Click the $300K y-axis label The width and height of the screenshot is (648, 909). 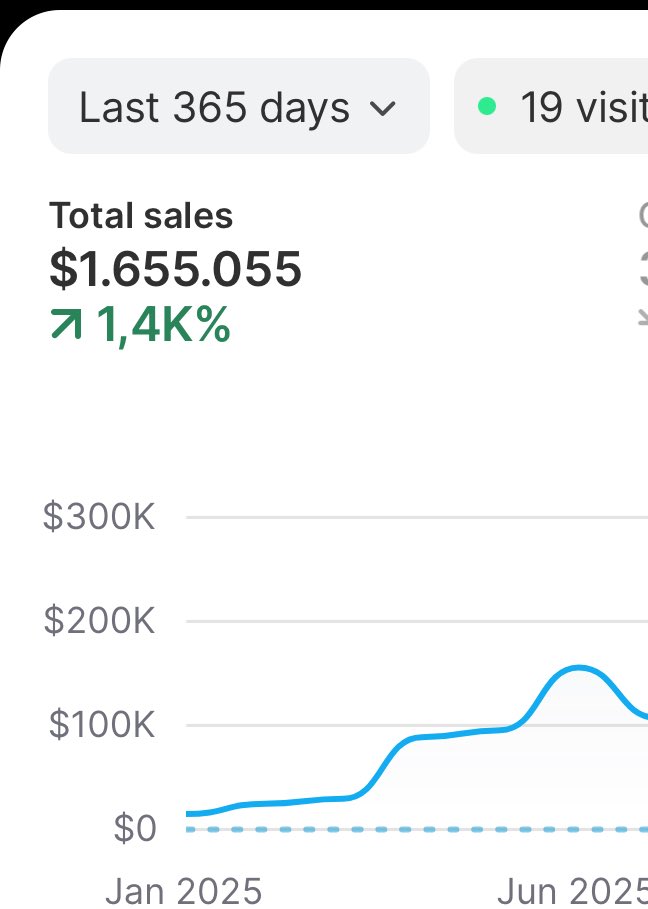tap(99, 517)
